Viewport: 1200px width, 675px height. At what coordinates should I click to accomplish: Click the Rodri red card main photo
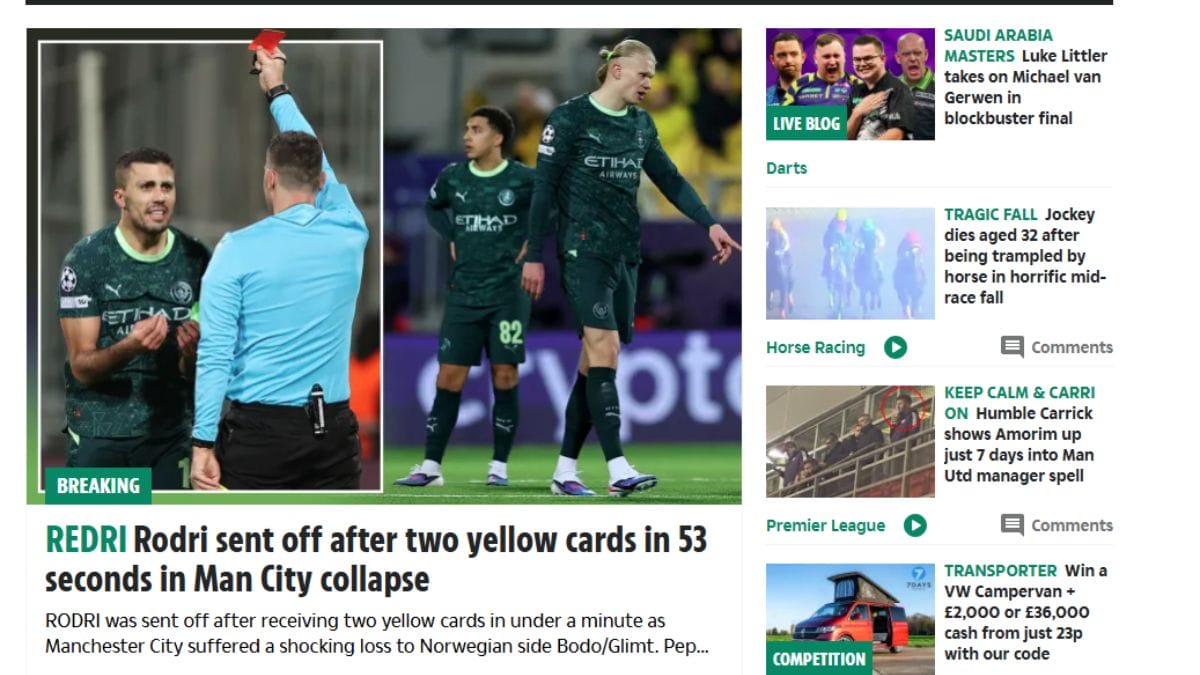pyautogui.click(x=384, y=266)
